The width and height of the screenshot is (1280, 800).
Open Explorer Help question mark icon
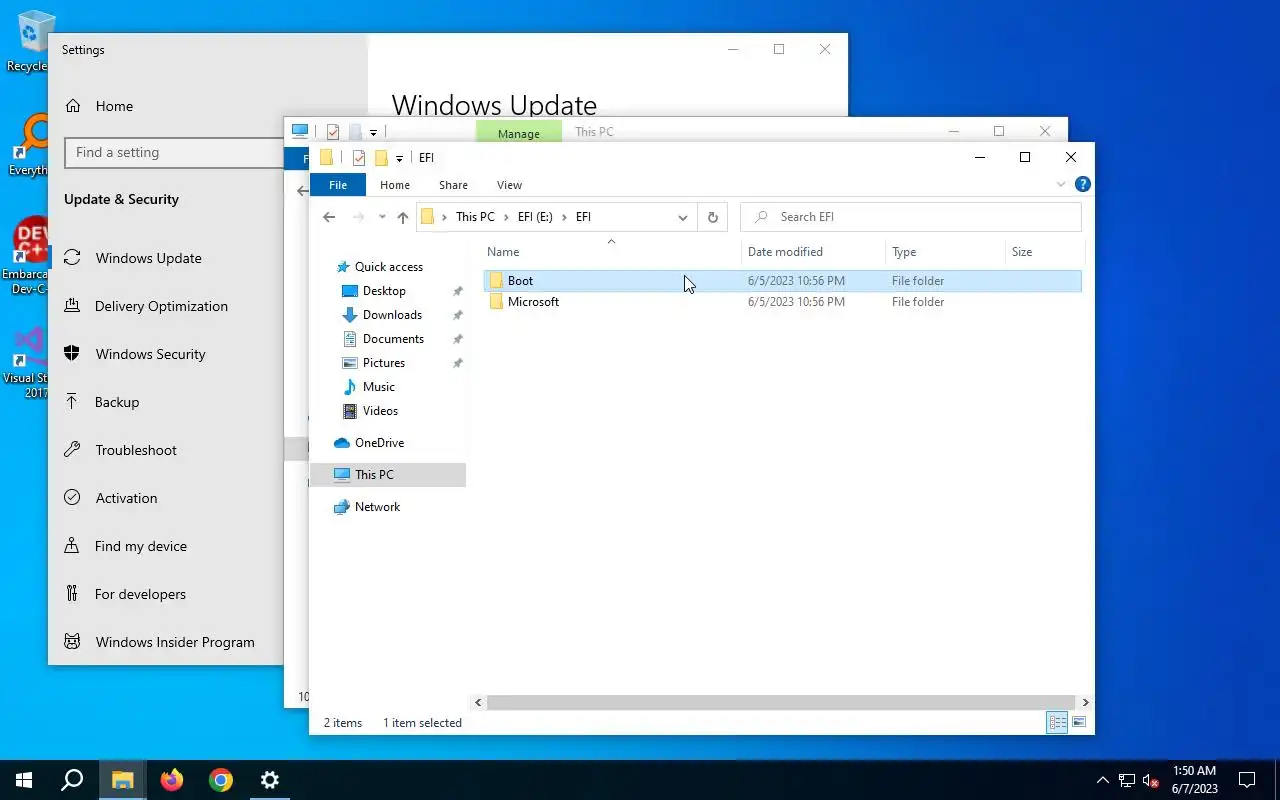1082,184
